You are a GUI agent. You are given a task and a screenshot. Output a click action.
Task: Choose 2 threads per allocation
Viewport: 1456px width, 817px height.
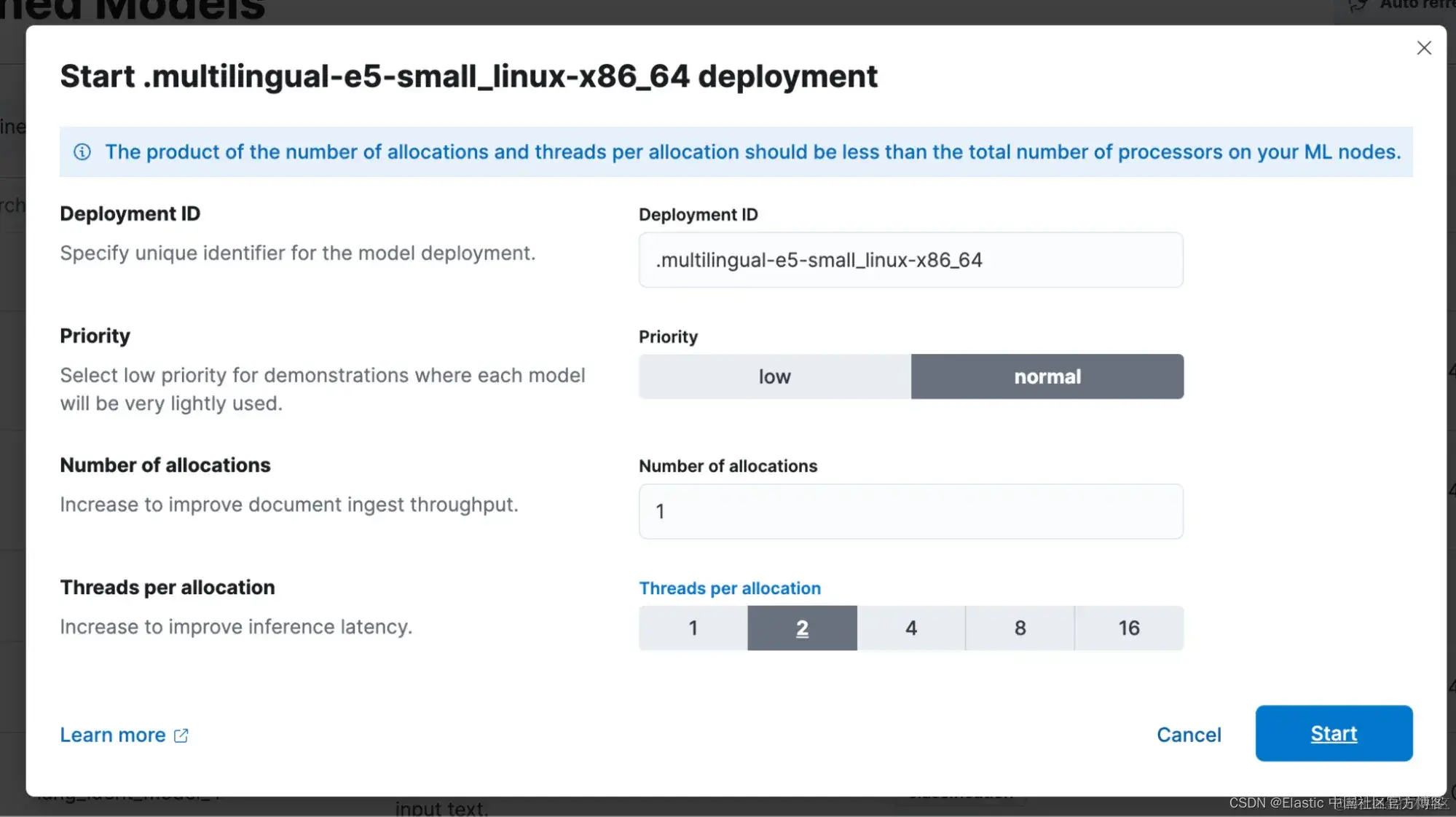802,628
